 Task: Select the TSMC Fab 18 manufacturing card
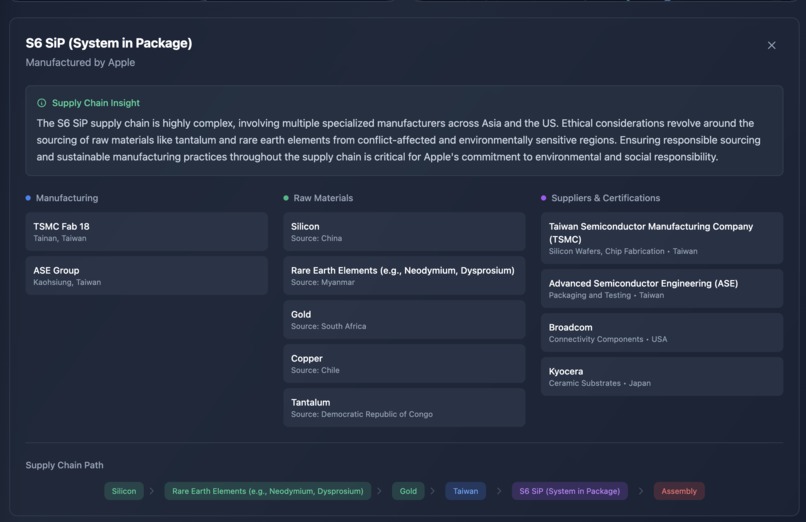pyautogui.click(x=146, y=232)
